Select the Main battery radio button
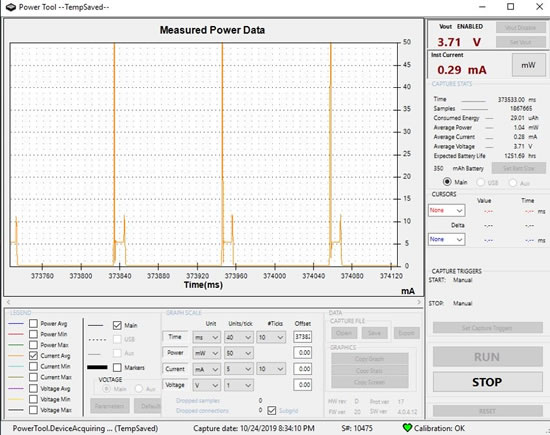The width and height of the screenshot is (550, 435). coord(447,182)
